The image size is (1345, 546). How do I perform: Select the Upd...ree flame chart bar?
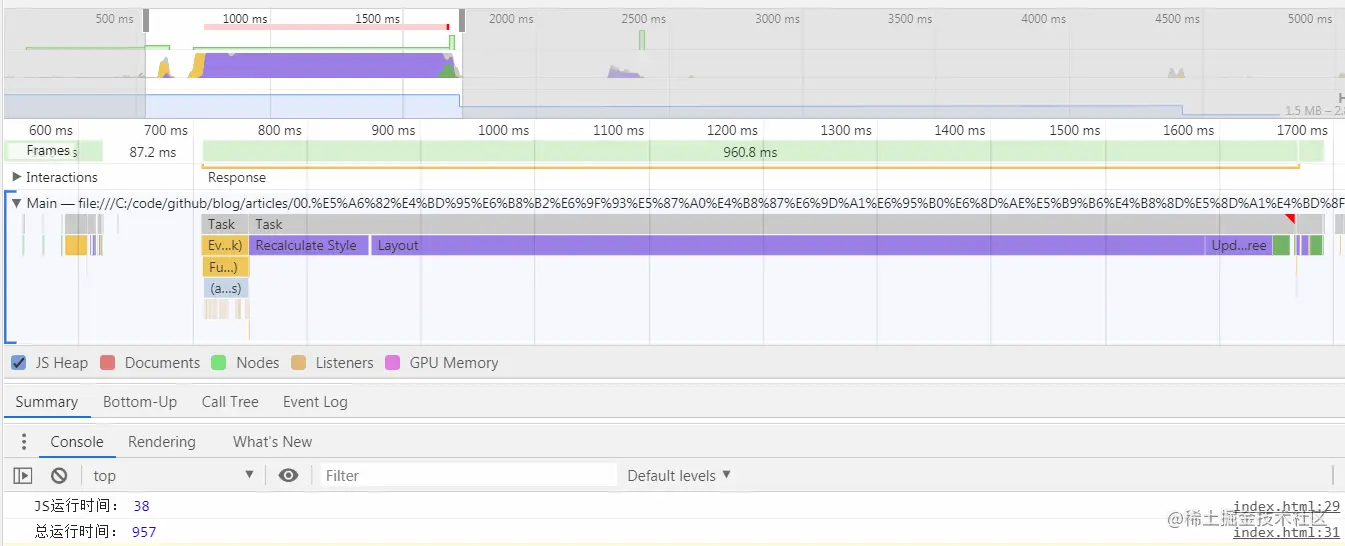point(1239,245)
